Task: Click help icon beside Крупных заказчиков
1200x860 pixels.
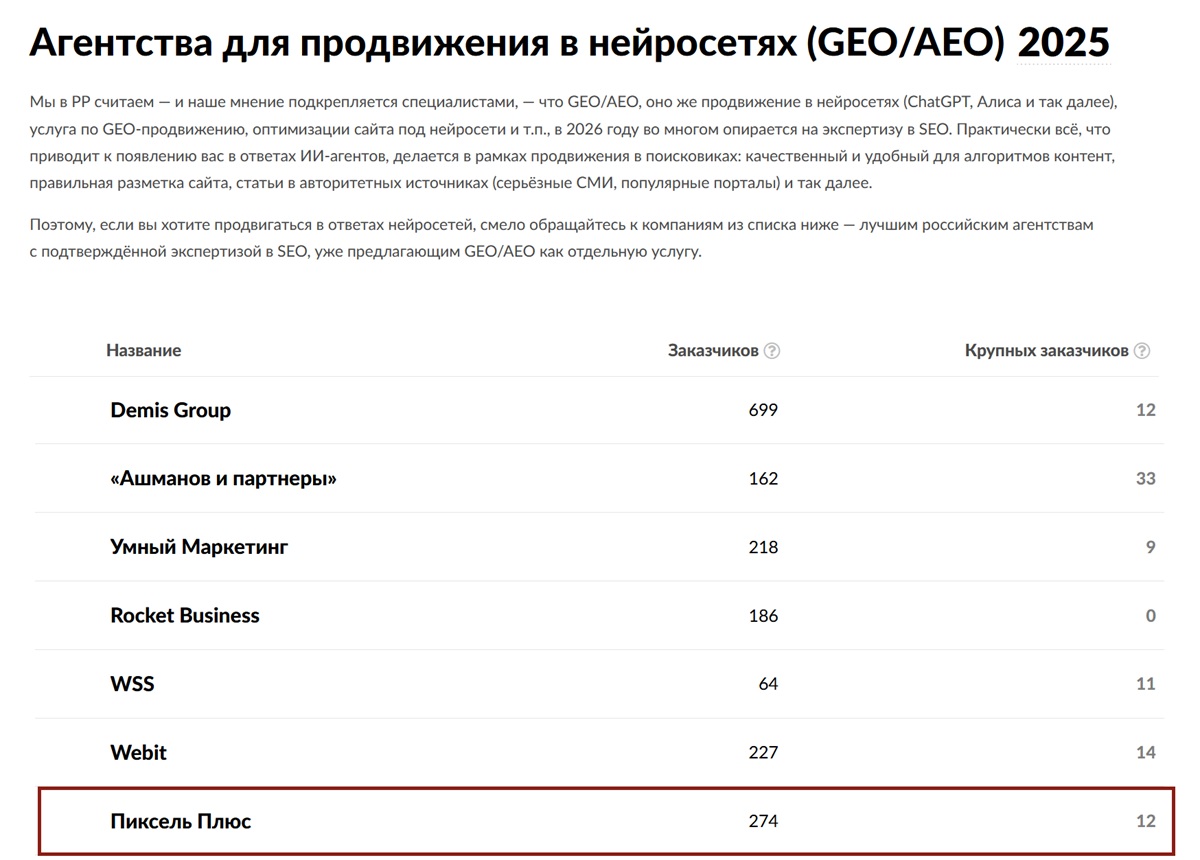Action: (x=1142, y=351)
